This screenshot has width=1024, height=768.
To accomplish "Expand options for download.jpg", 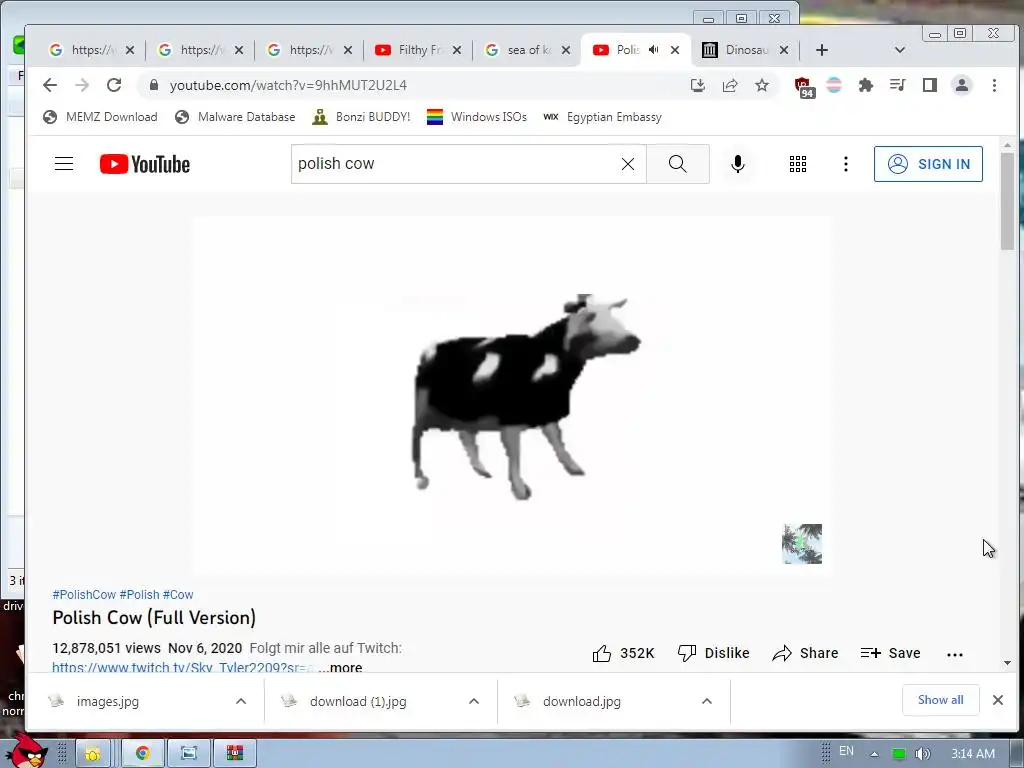I will (x=707, y=701).
